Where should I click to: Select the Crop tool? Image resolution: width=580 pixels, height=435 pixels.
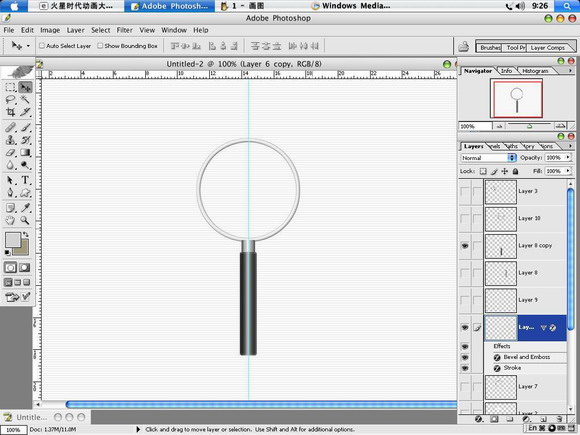click(10, 112)
